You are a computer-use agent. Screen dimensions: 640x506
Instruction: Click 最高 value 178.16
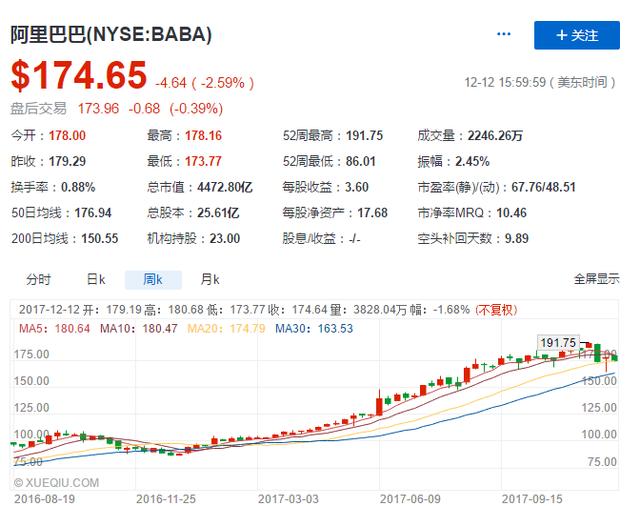[x=203, y=135]
